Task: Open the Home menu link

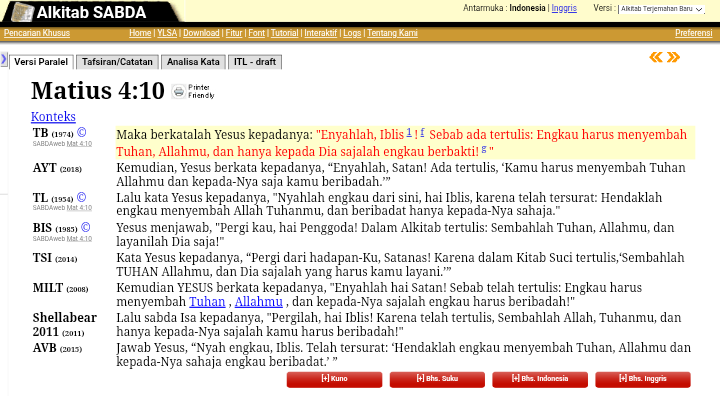Action: click(x=140, y=33)
